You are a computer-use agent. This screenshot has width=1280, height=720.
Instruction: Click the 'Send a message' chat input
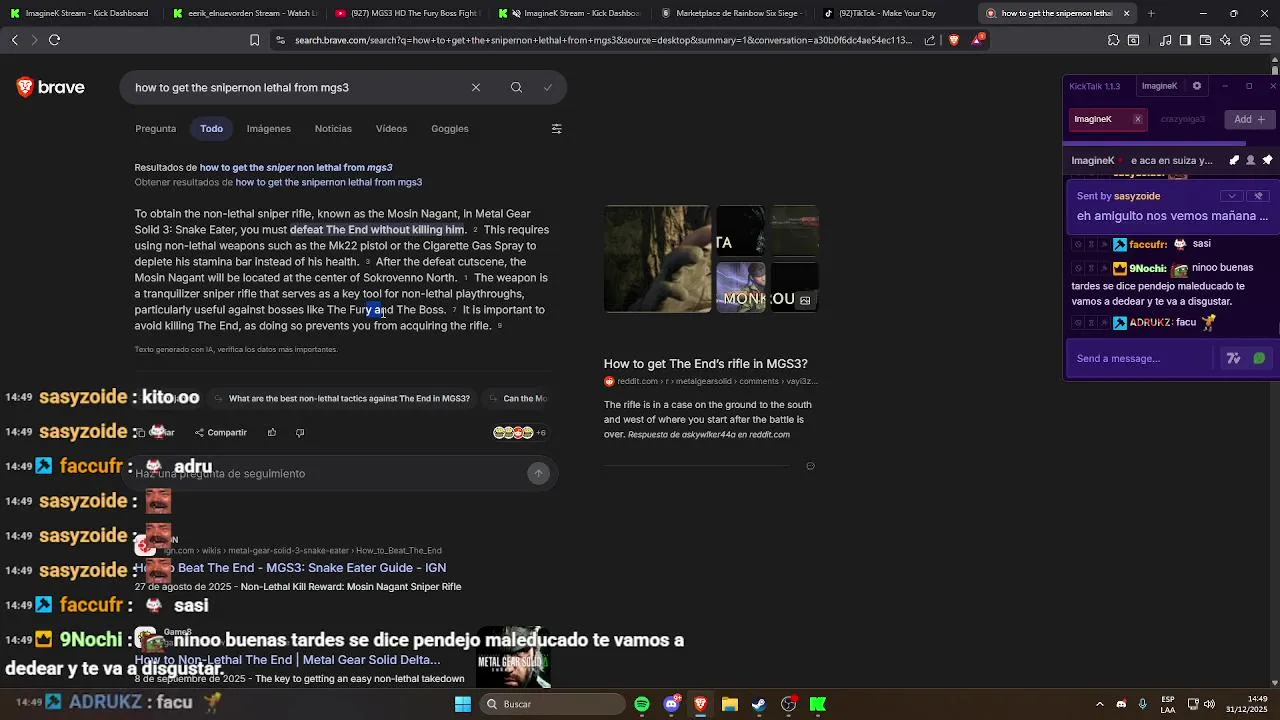click(1145, 358)
